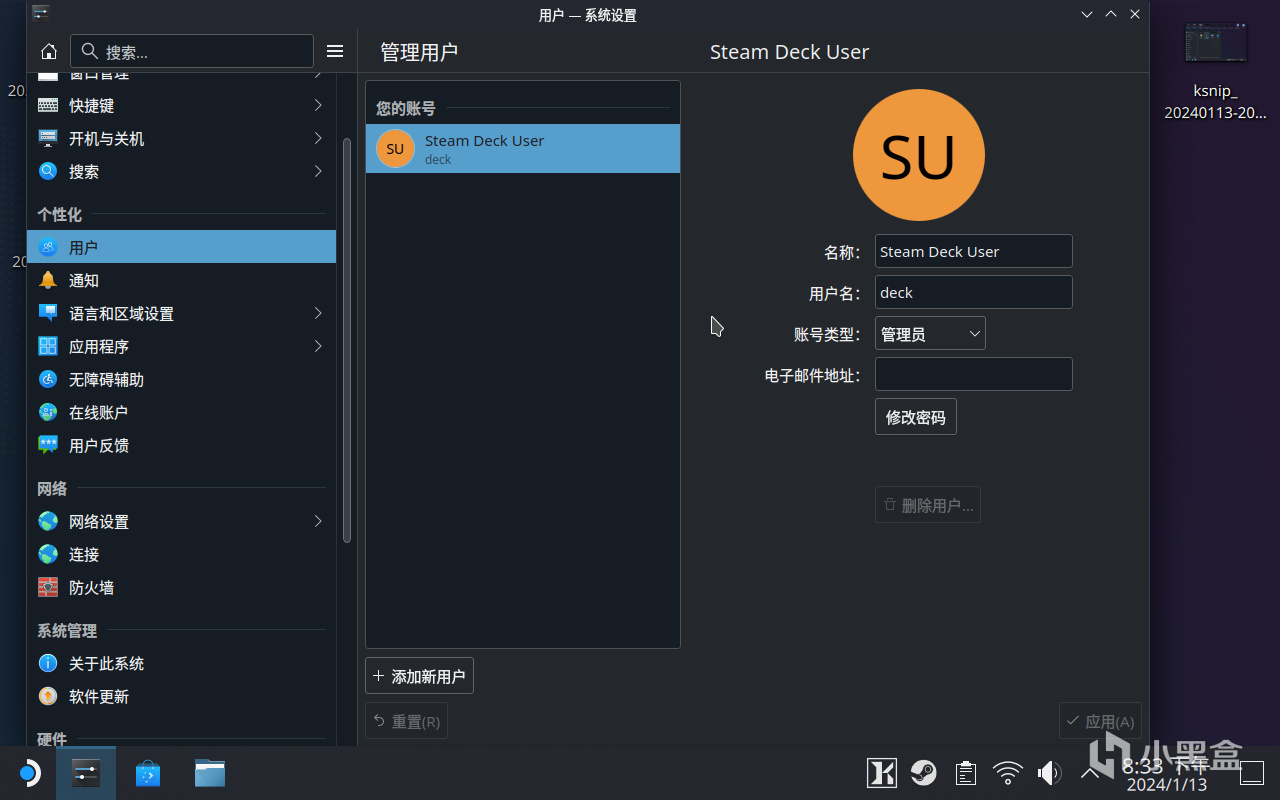Expand the 语言和区域设置 submenu arrow
The height and width of the screenshot is (800, 1280).
point(318,313)
